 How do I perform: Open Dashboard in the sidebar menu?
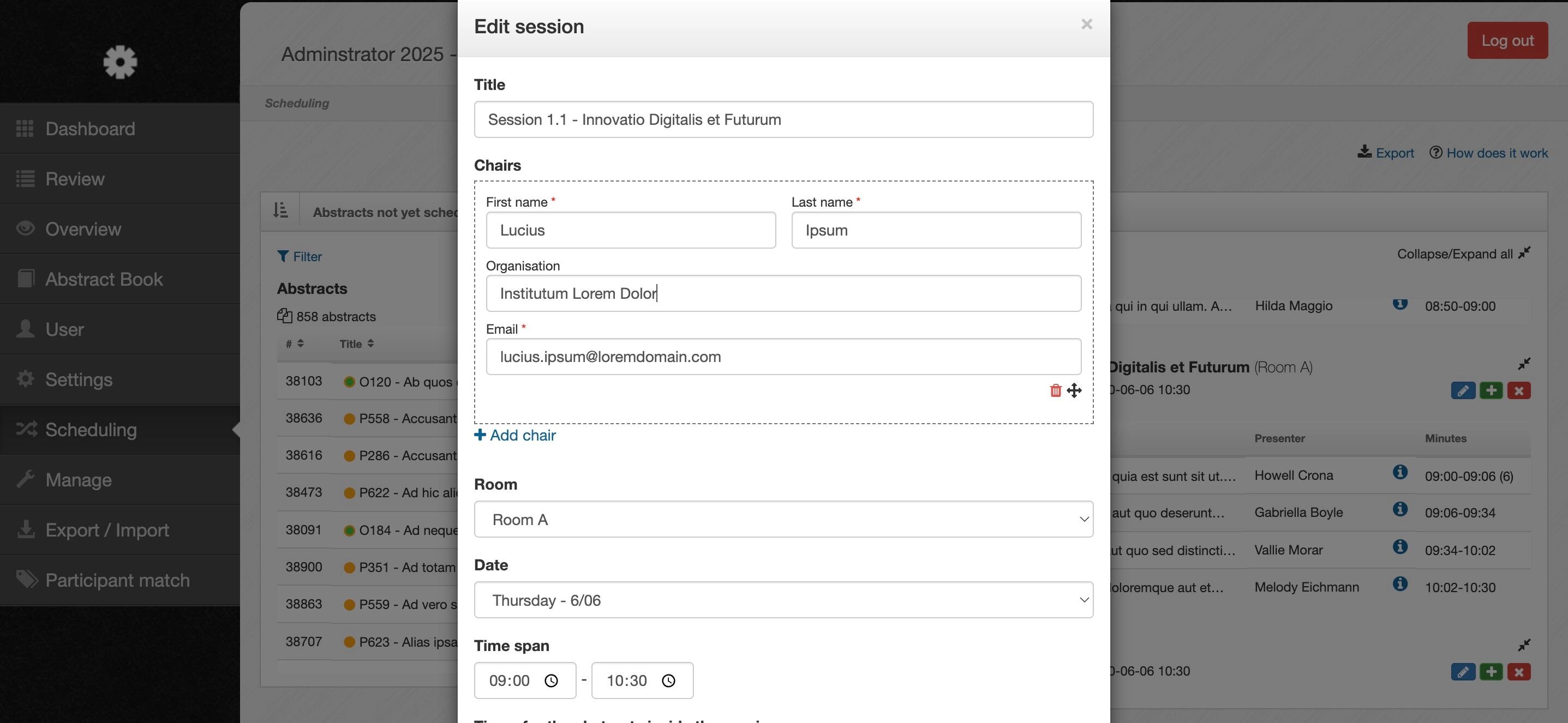(90, 128)
